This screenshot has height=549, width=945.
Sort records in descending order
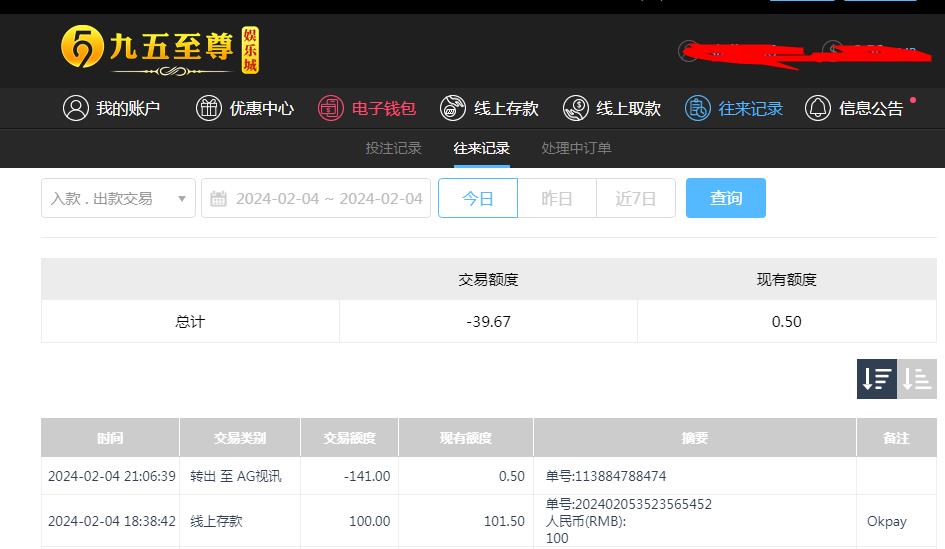point(877,379)
